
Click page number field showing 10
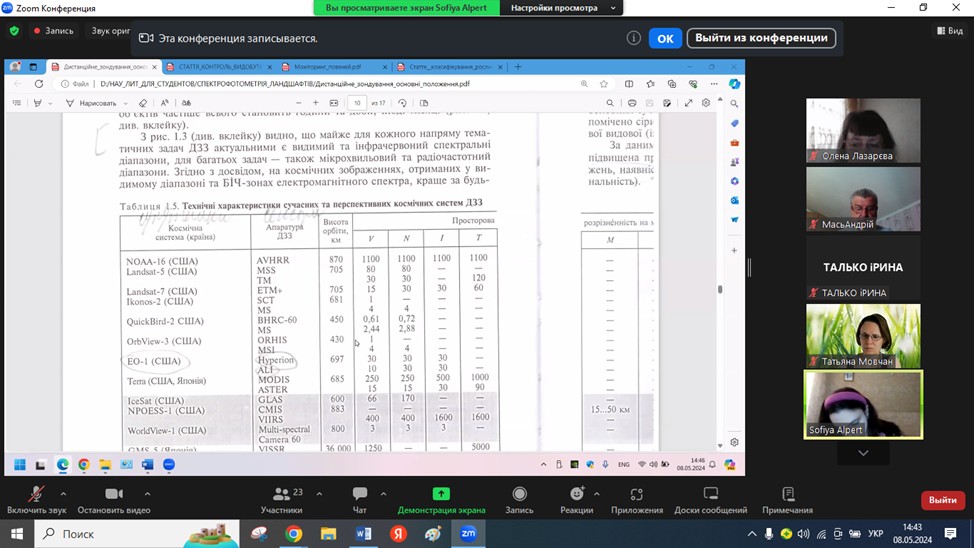[357, 103]
